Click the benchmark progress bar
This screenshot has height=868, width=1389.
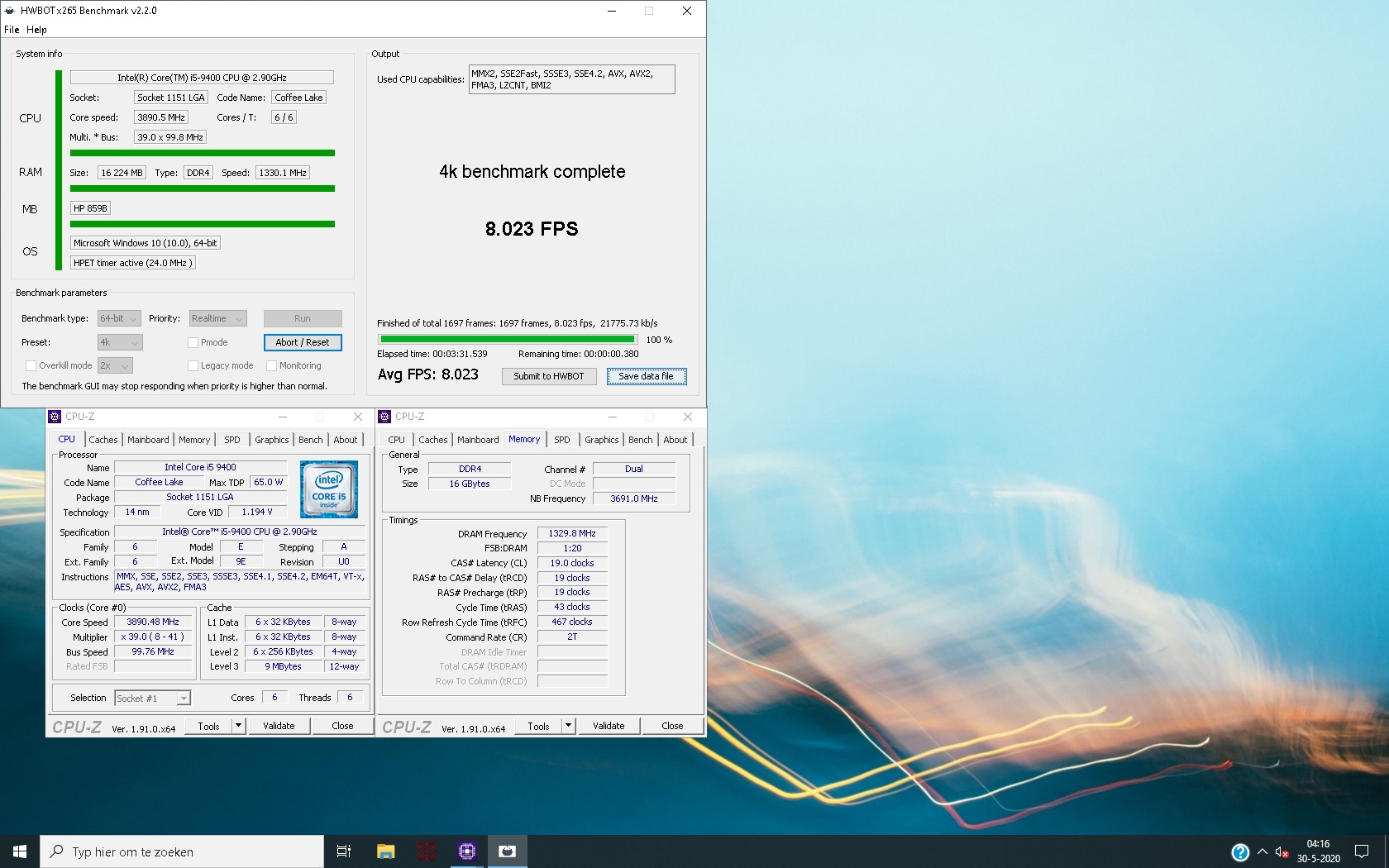pos(508,339)
